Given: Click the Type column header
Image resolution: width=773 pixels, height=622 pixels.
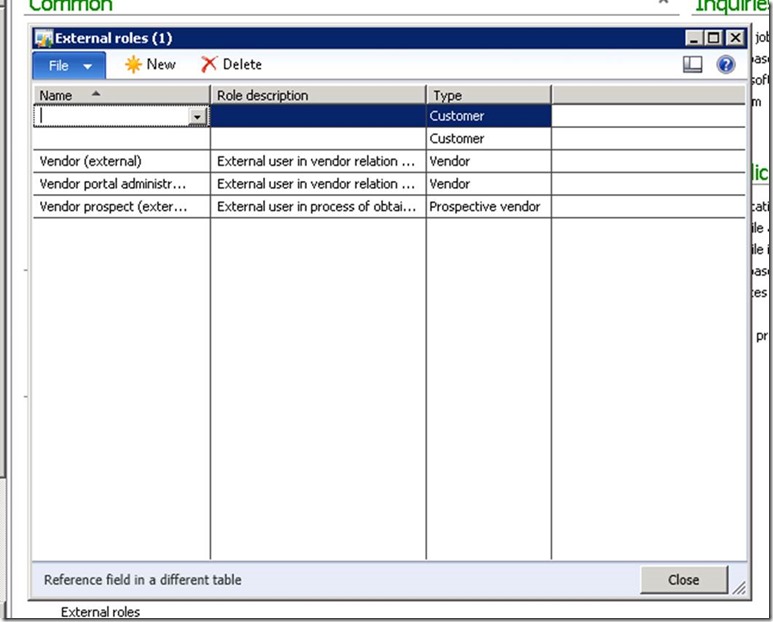Looking at the screenshot, I should click(x=488, y=95).
